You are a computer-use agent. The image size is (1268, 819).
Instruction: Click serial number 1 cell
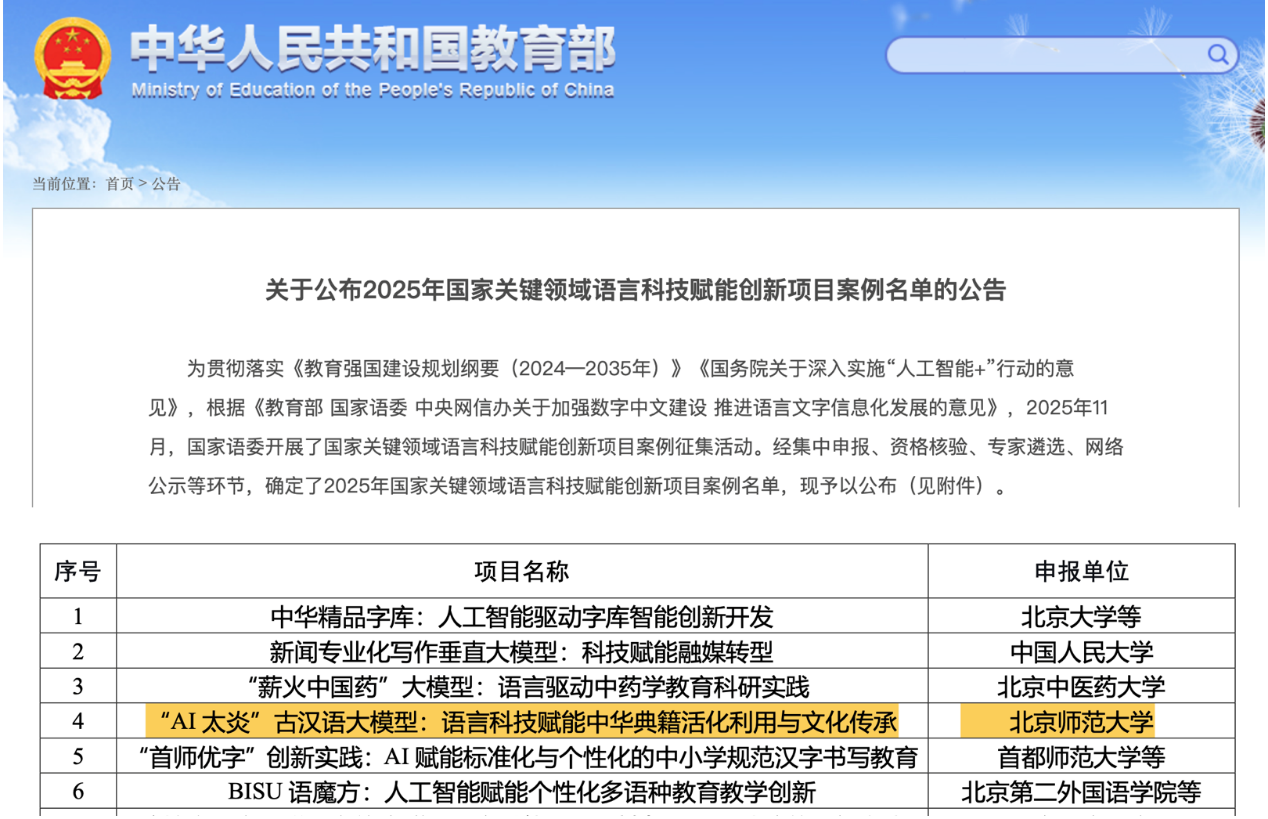(78, 617)
